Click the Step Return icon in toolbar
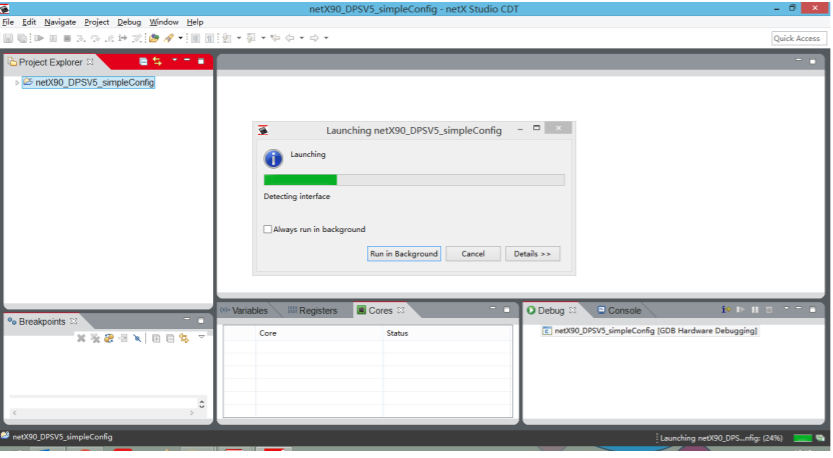Viewport: 833px width, 458px height. pos(109,38)
